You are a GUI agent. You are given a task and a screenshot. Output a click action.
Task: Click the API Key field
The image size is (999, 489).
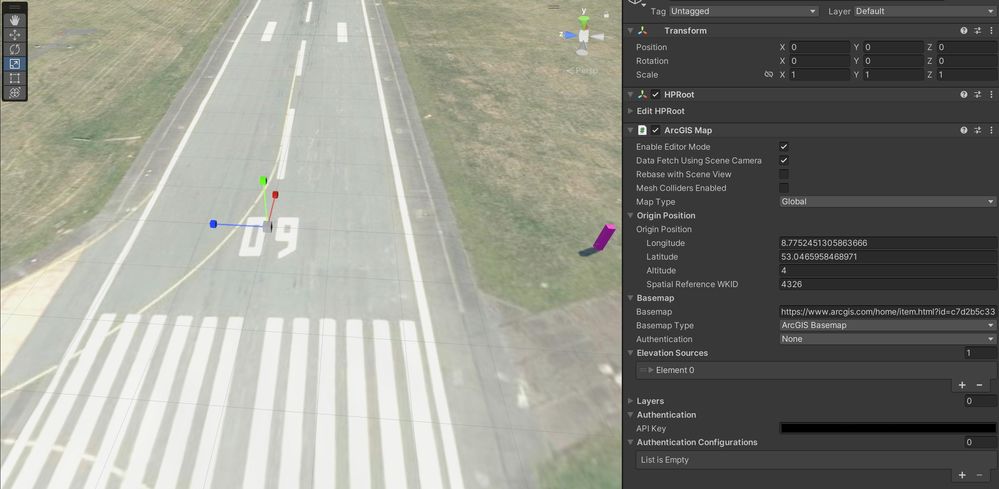[x=888, y=429]
